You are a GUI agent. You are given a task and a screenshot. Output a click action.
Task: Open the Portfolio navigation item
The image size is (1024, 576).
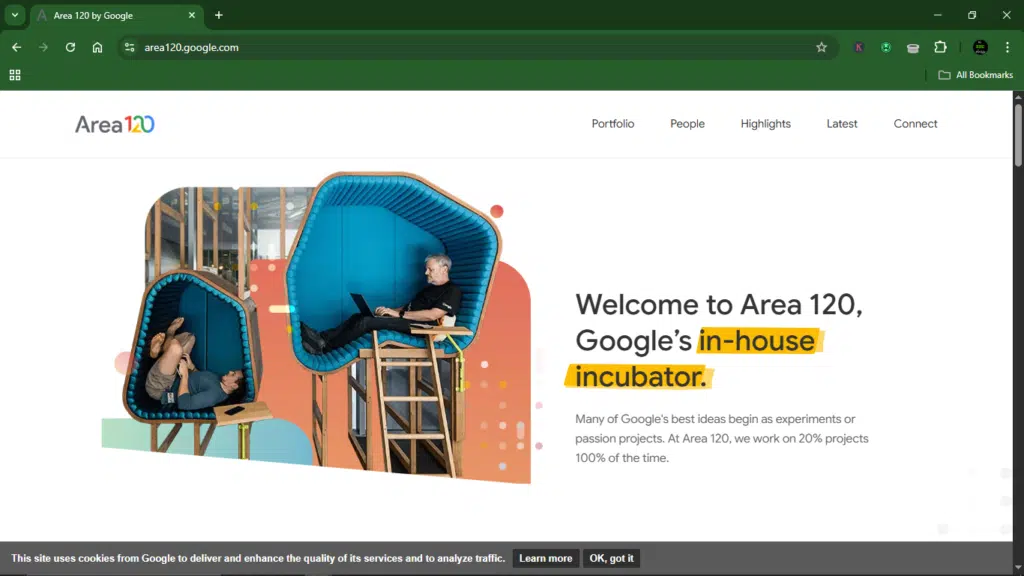[612, 124]
